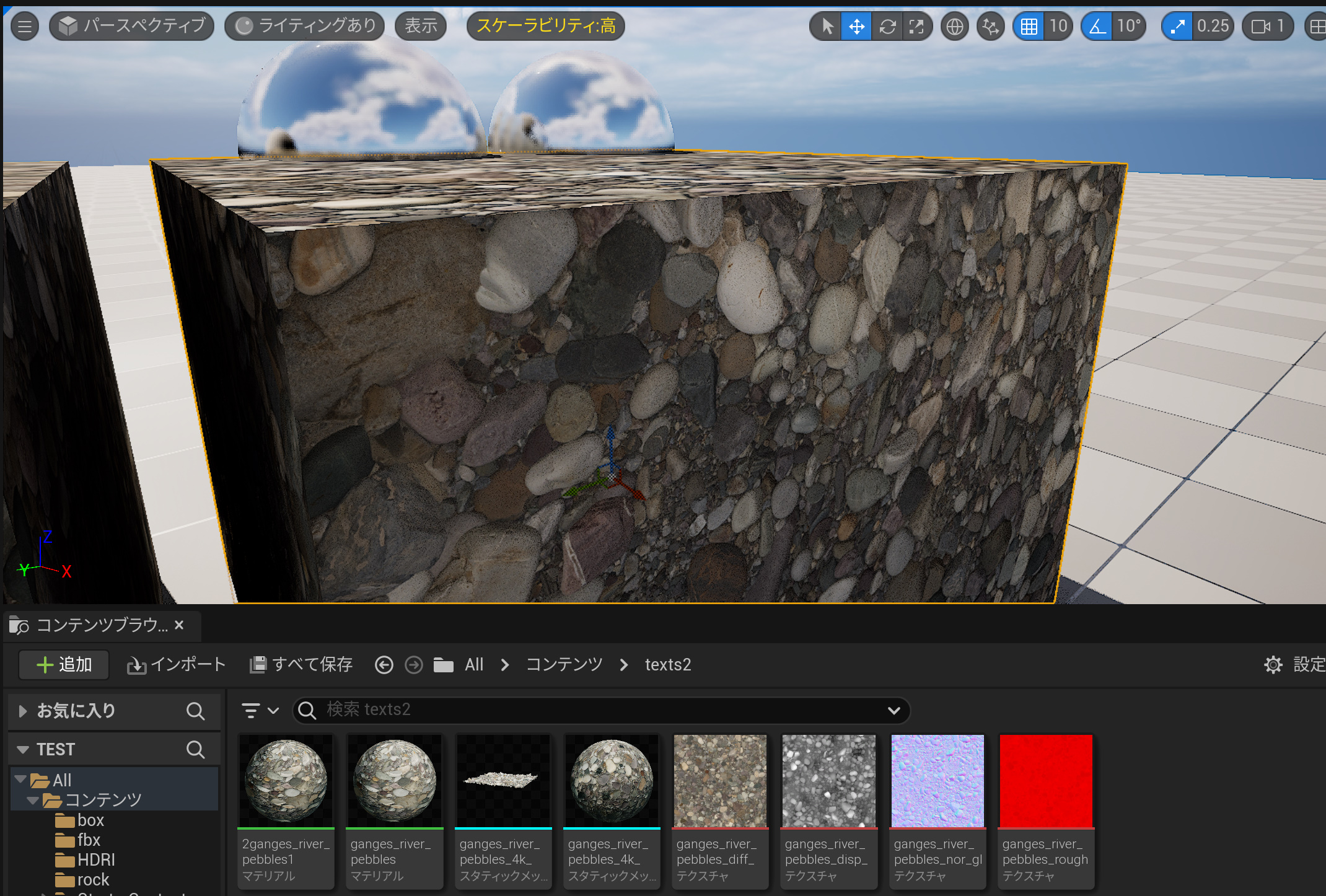Screen dimensions: 1326x896
Task: Click the select-object cursor tool
Action: [827, 27]
